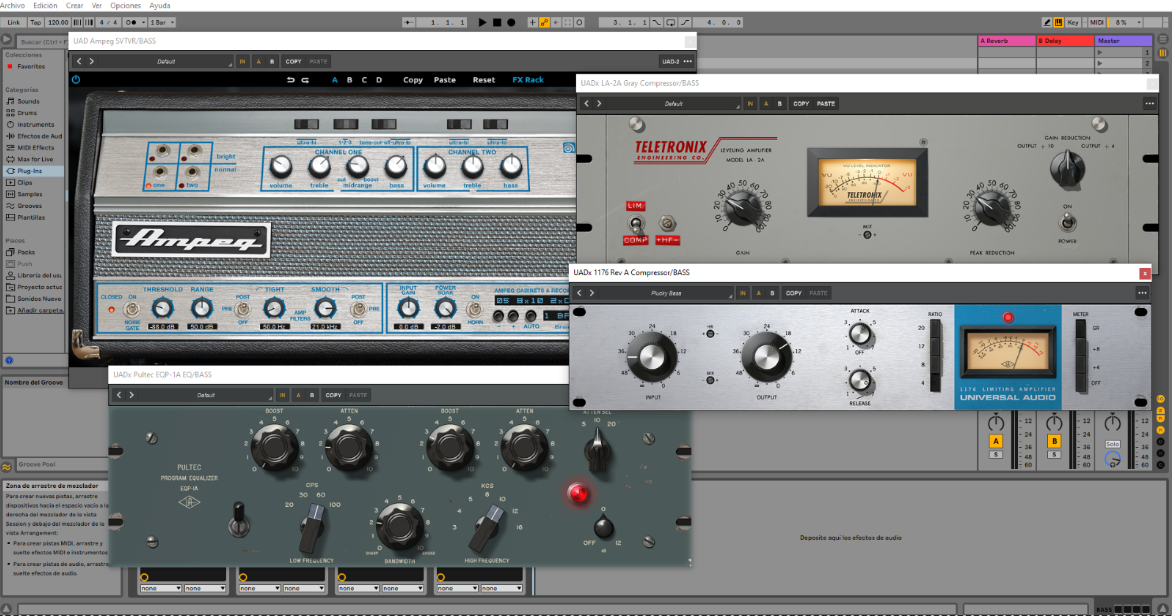The width and height of the screenshot is (1172, 616).
Task: Open the 1176 Plucky Bass preset list
Action: tap(663, 293)
